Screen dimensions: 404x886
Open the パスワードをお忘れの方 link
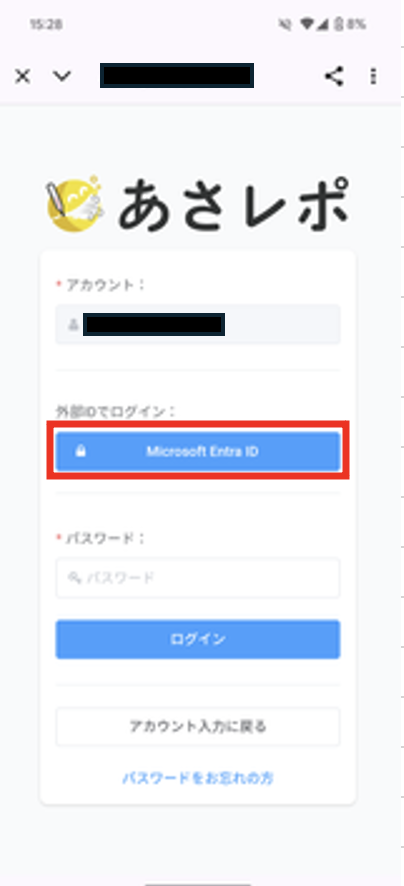198,778
